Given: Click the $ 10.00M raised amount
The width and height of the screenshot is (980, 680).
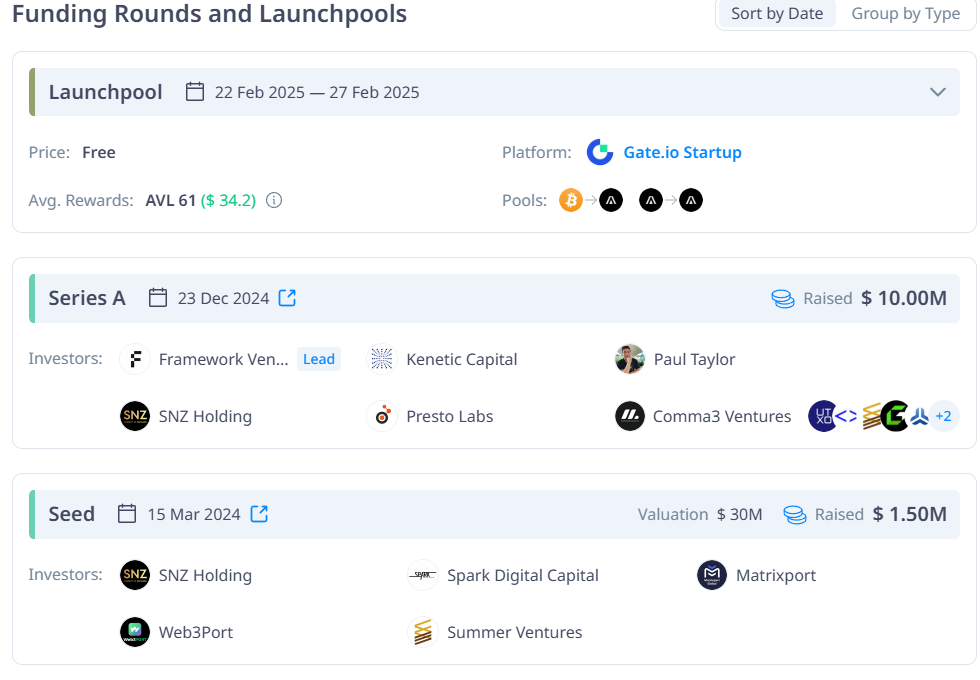Looking at the screenshot, I should [904, 298].
